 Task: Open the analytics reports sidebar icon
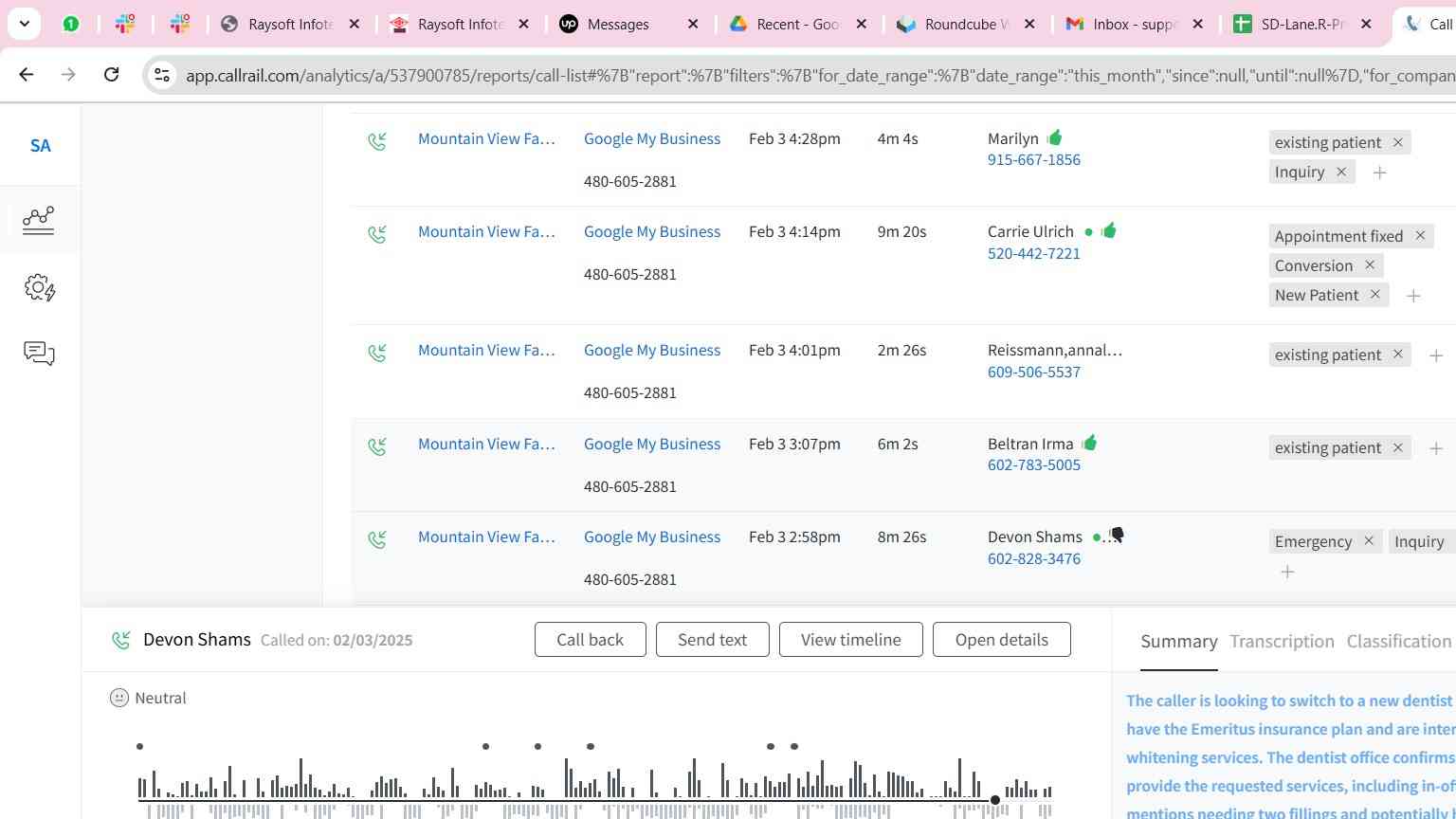39,220
